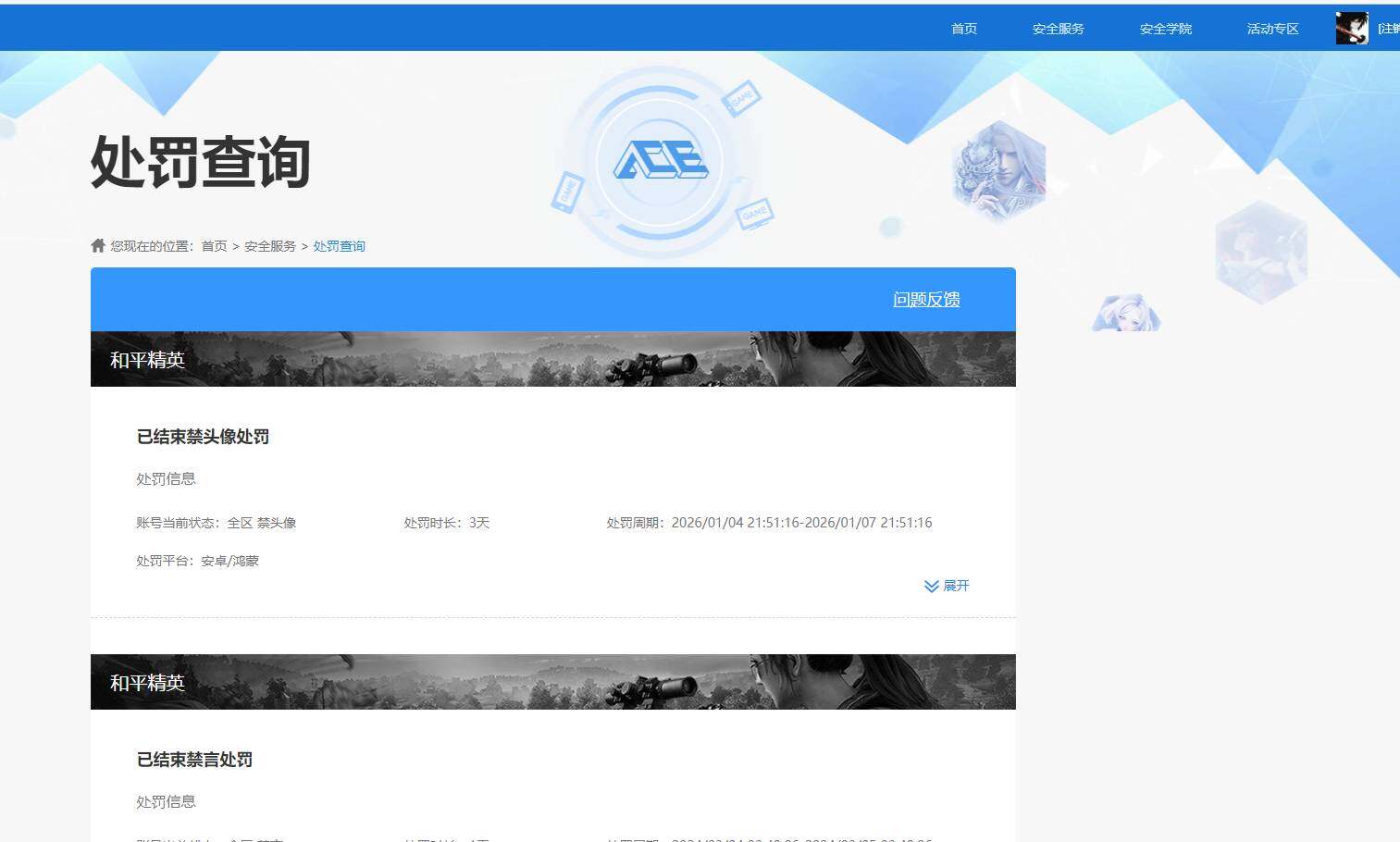1400x842 pixels.
Task: Click the user avatar in header
Action: [1352, 29]
